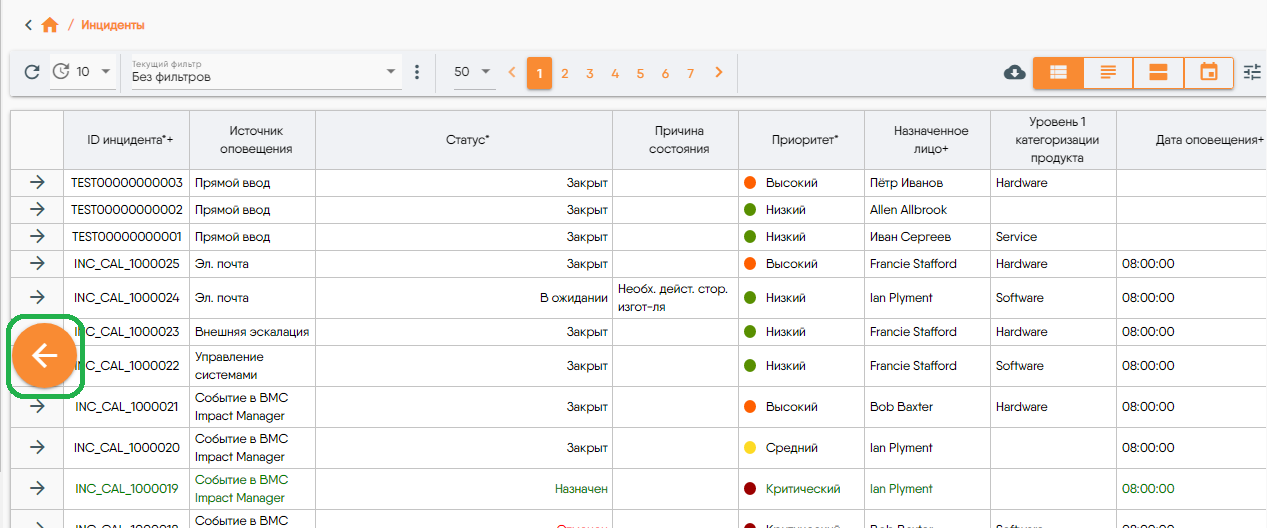Click the back chevron in breadcrumb
The image size is (1267, 528).
[28, 24]
